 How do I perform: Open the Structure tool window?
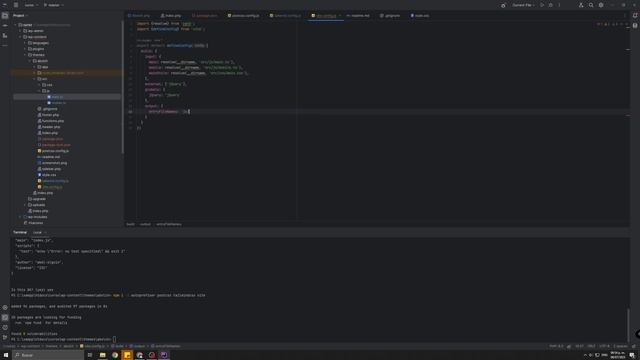[5, 36]
